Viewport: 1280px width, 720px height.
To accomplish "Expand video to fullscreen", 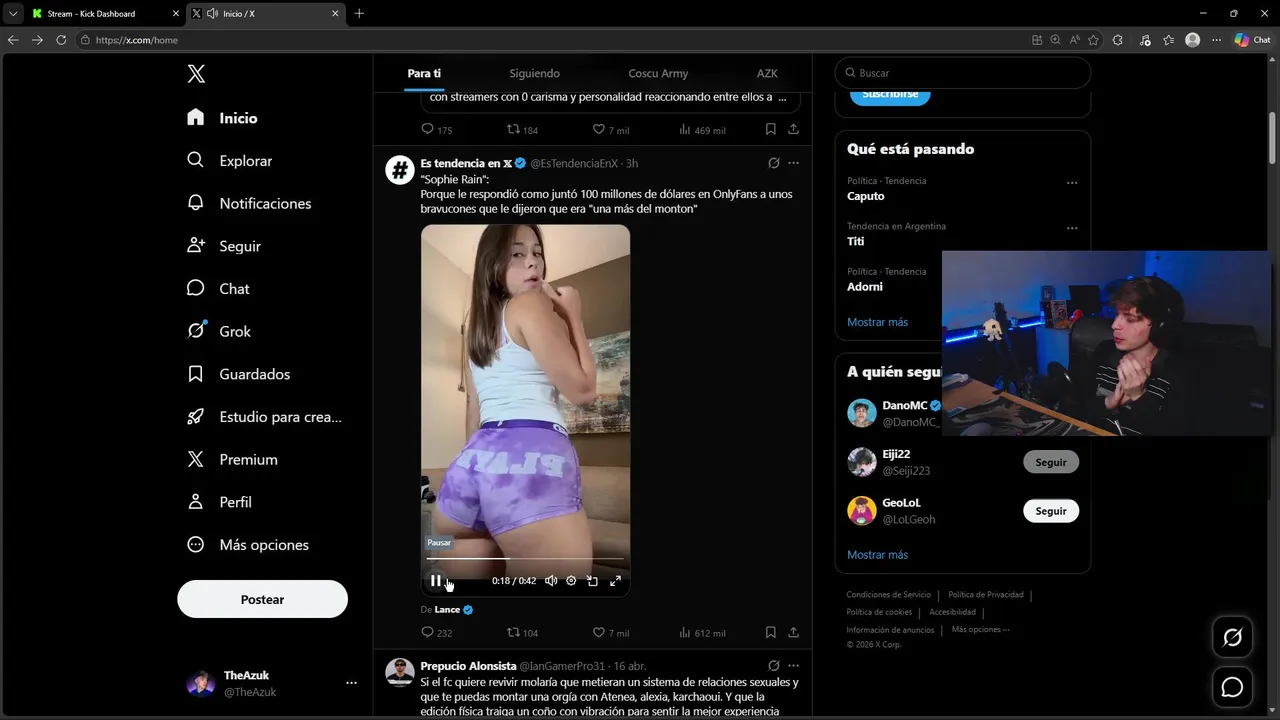I will [615, 581].
